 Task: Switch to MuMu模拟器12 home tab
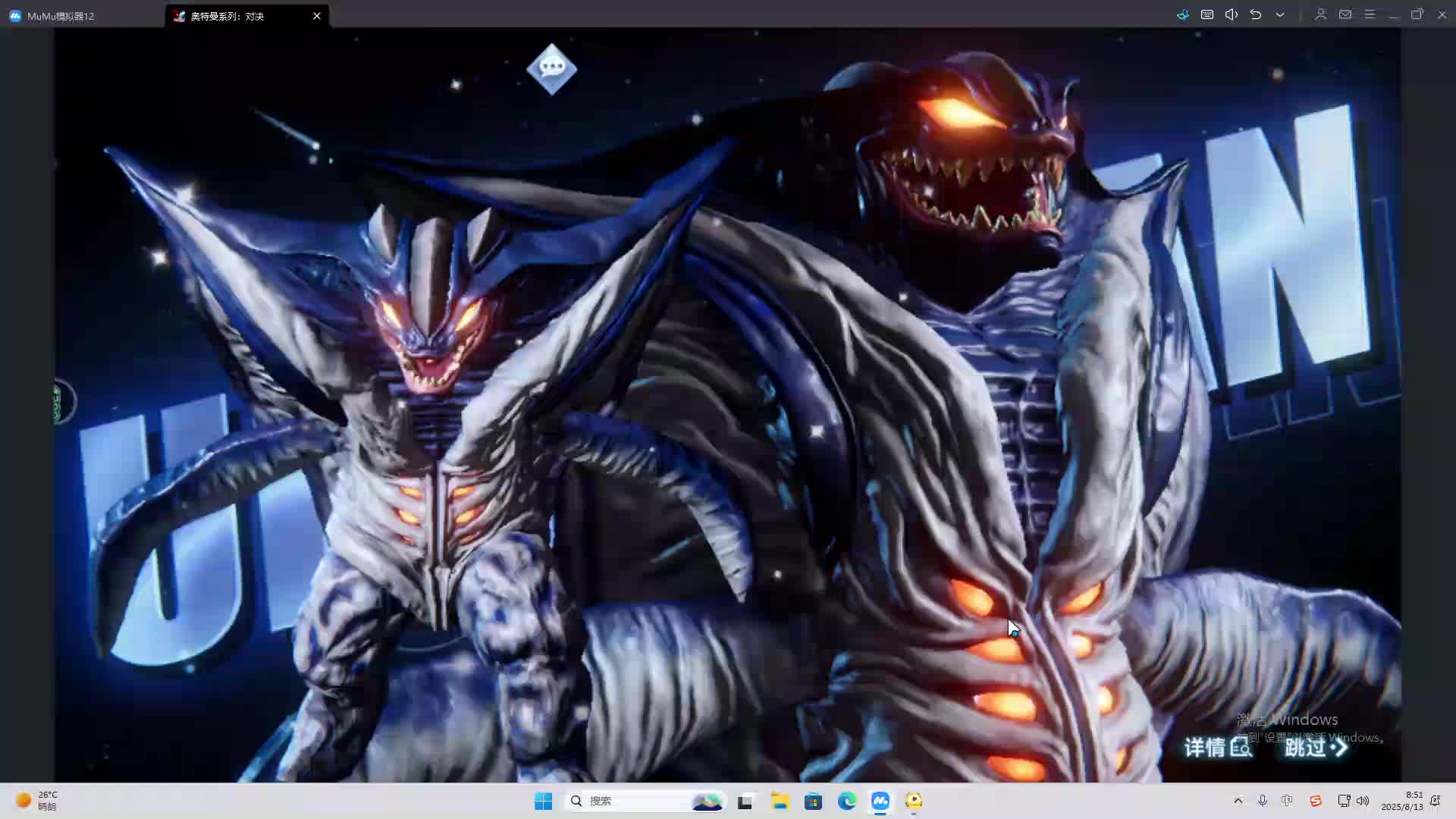coord(61,16)
